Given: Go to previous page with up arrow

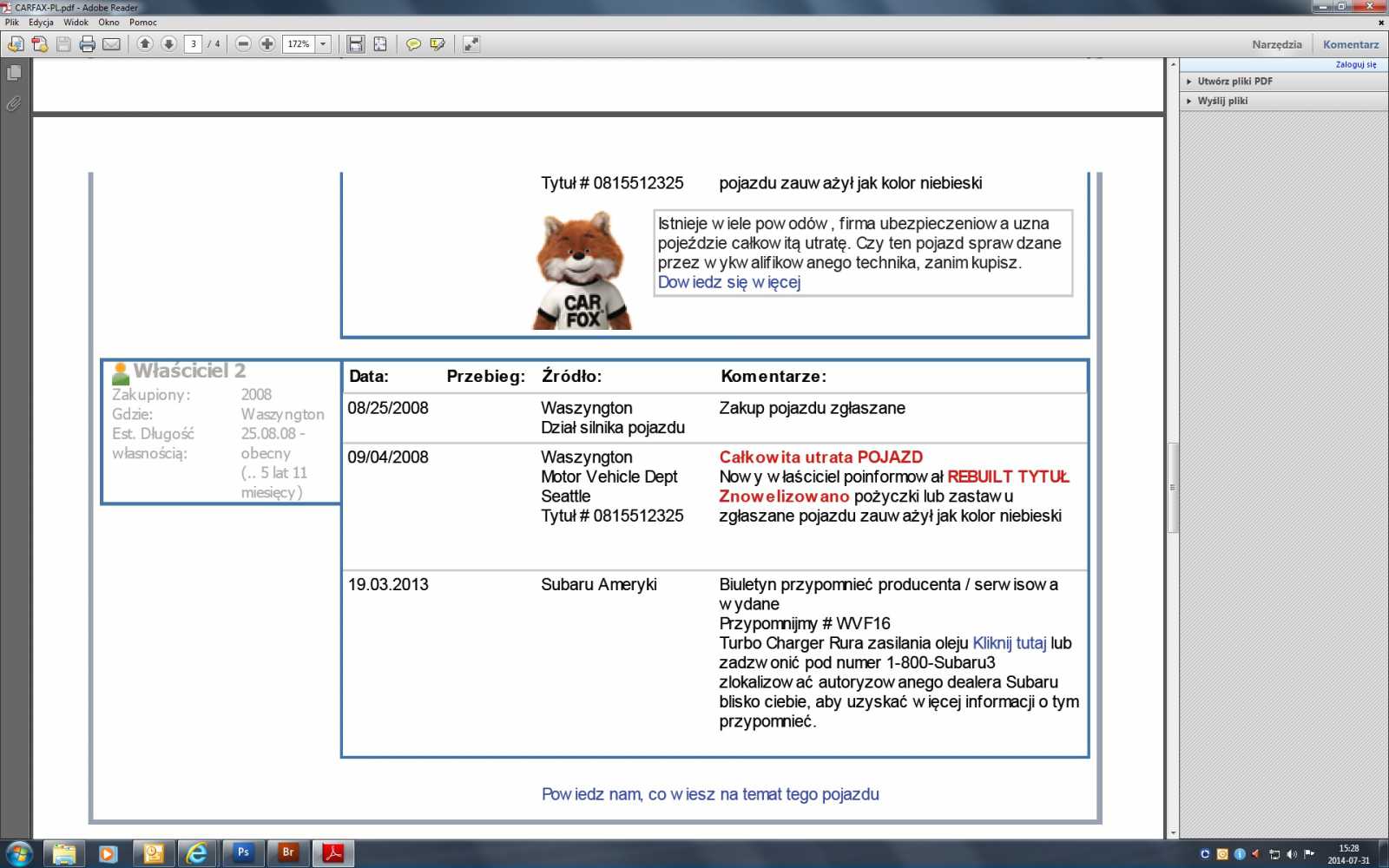Looking at the screenshot, I should (x=145, y=44).
